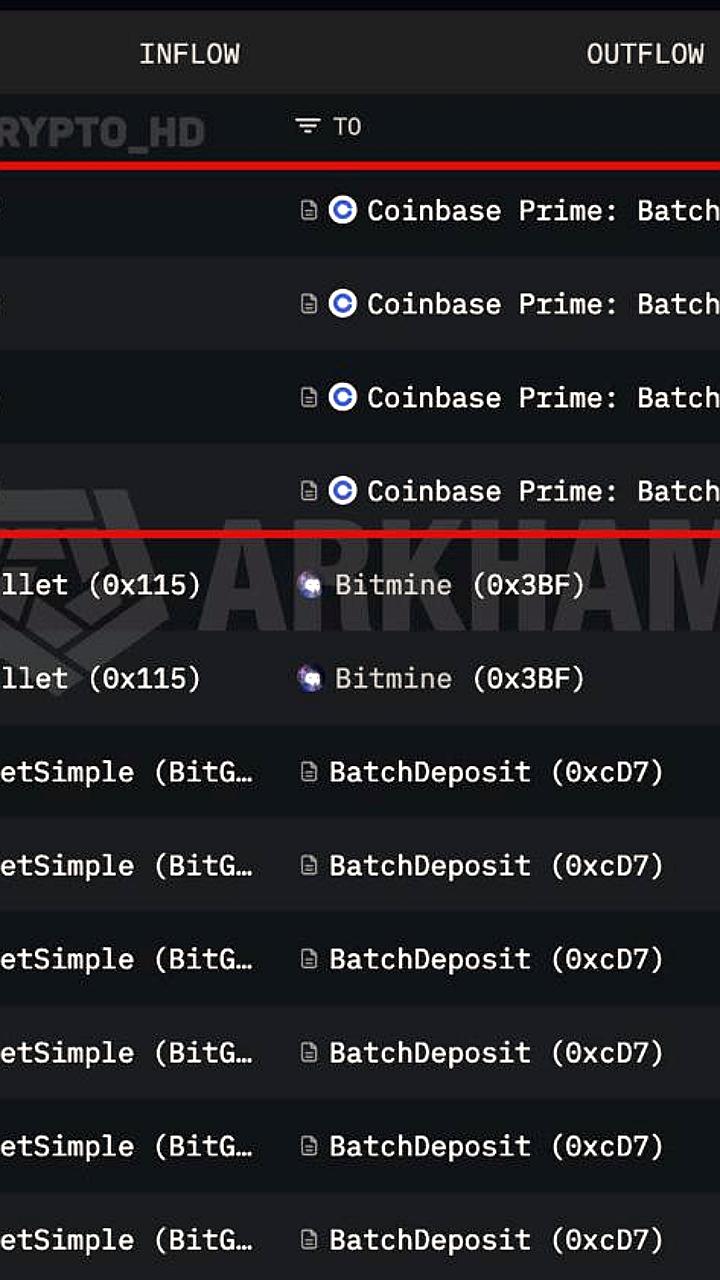The image size is (720, 1280).
Task: Open filtering for the Coinbase Prime recipient column
Action: [306, 127]
